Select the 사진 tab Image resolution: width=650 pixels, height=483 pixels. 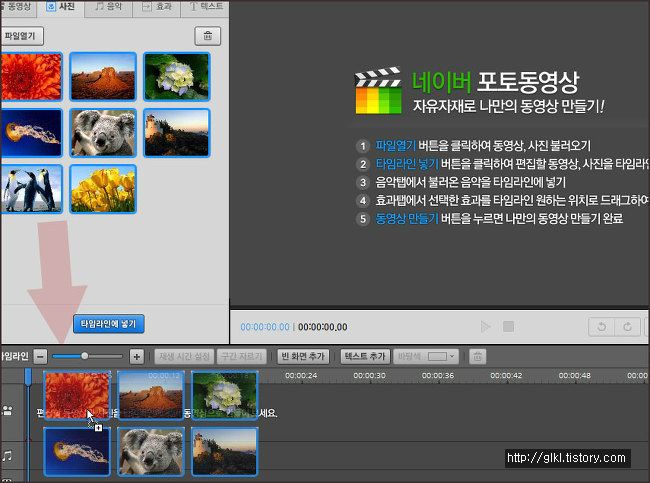pyautogui.click(x=61, y=7)
